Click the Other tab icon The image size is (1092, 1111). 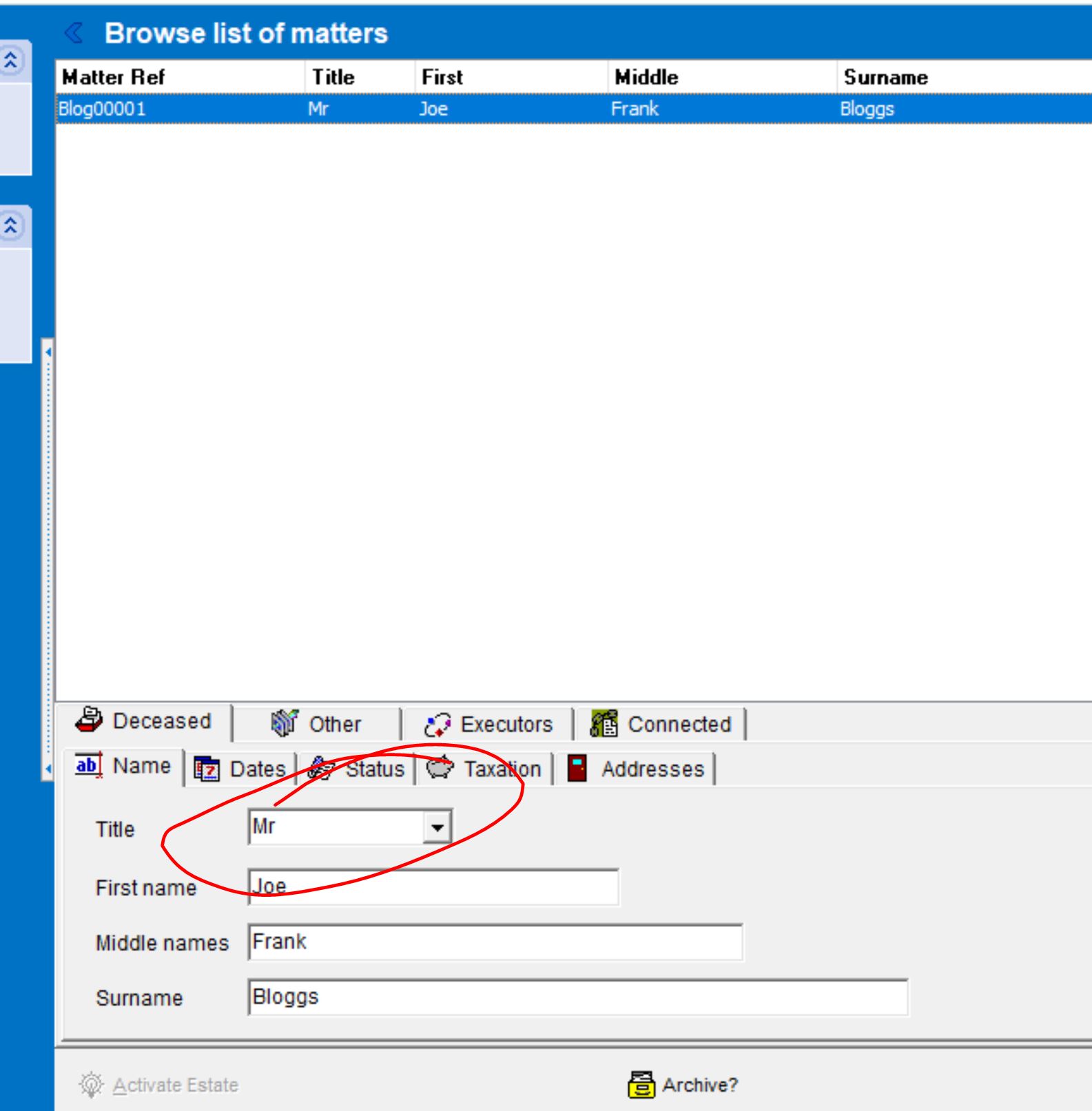pos(284,723)
